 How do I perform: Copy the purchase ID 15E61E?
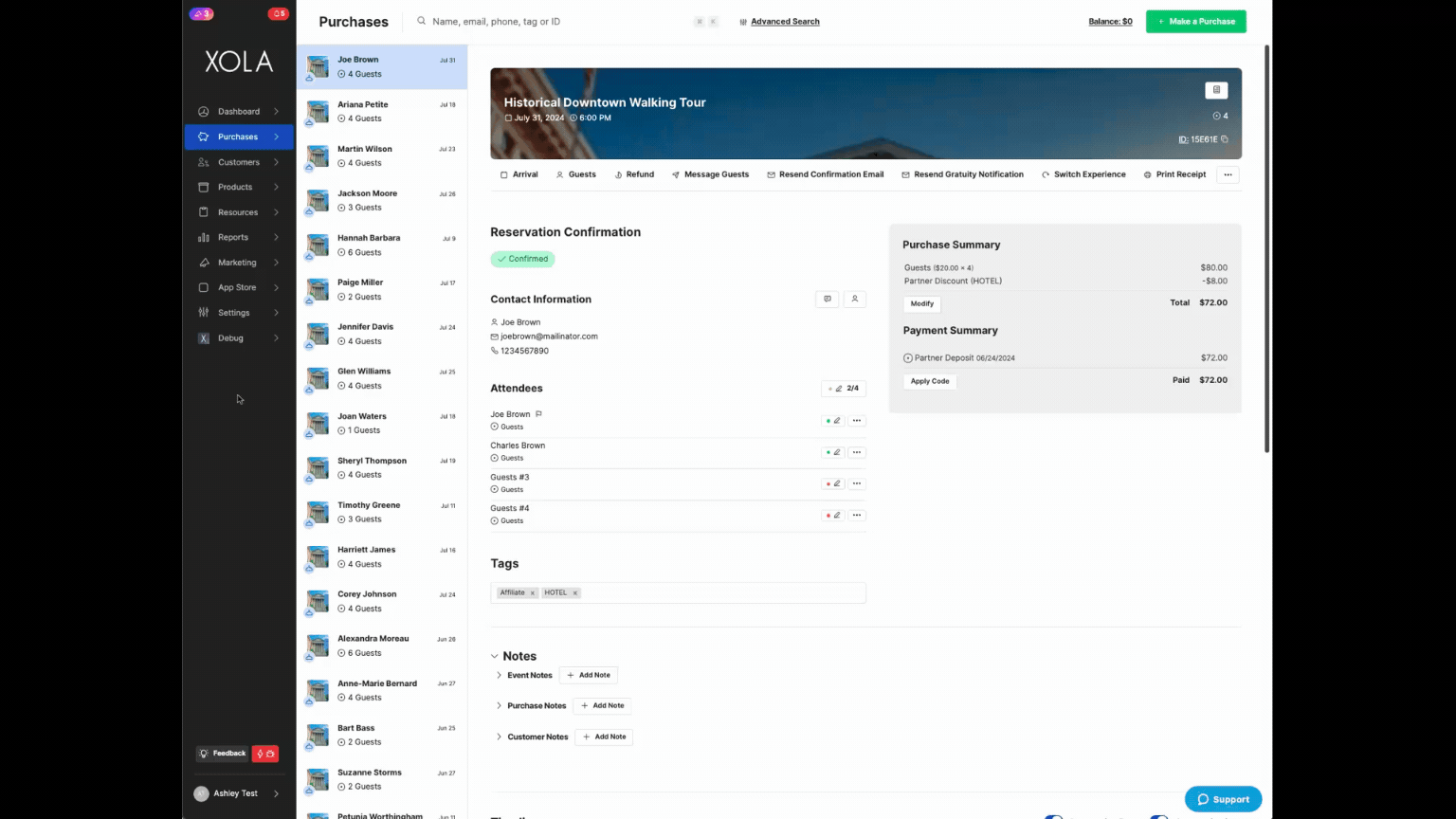pyautogui.click(x=1224, y=139)
